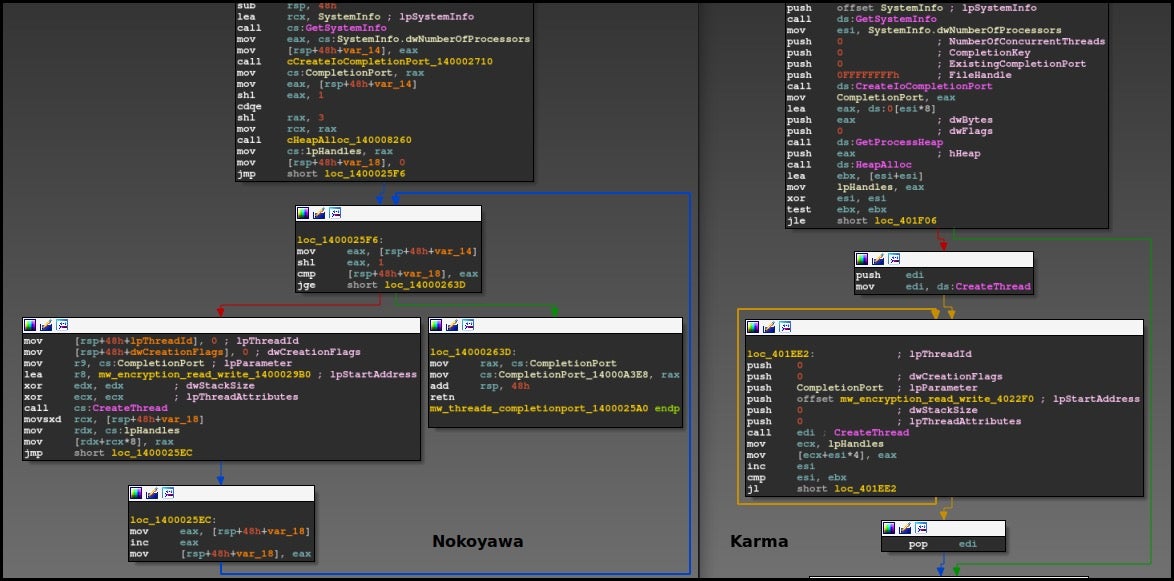Viewport: 1174px width, 581px height.
Task: Click color icon on Karma 'push edi' block
Action: (x=862, y=259)
